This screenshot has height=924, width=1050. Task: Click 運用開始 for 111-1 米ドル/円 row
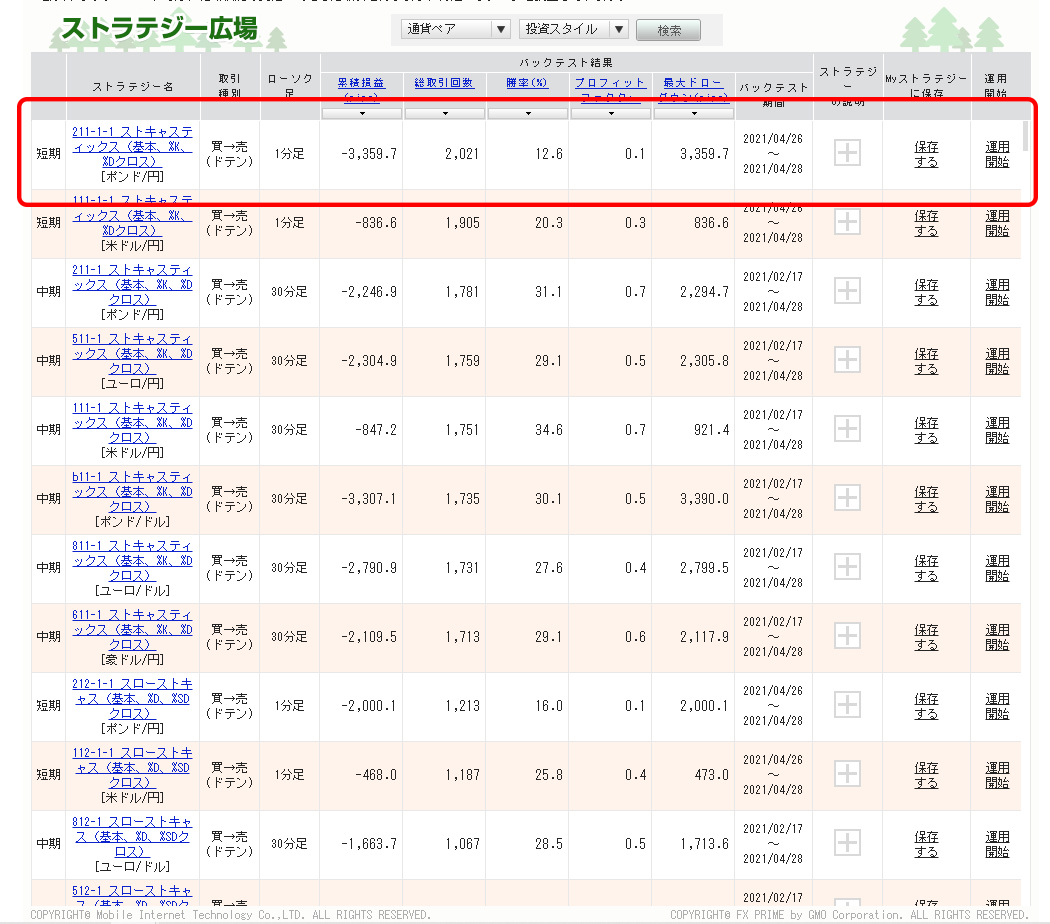click(997, 430)
